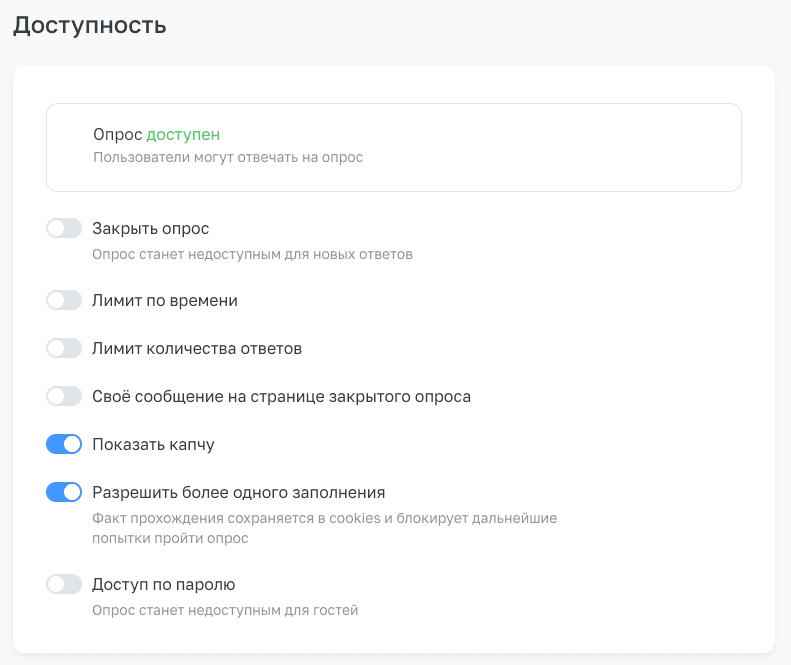This screenshot has height=665, width=791.
Task: Click the Показать капчу label text
Action: (153, 445)
